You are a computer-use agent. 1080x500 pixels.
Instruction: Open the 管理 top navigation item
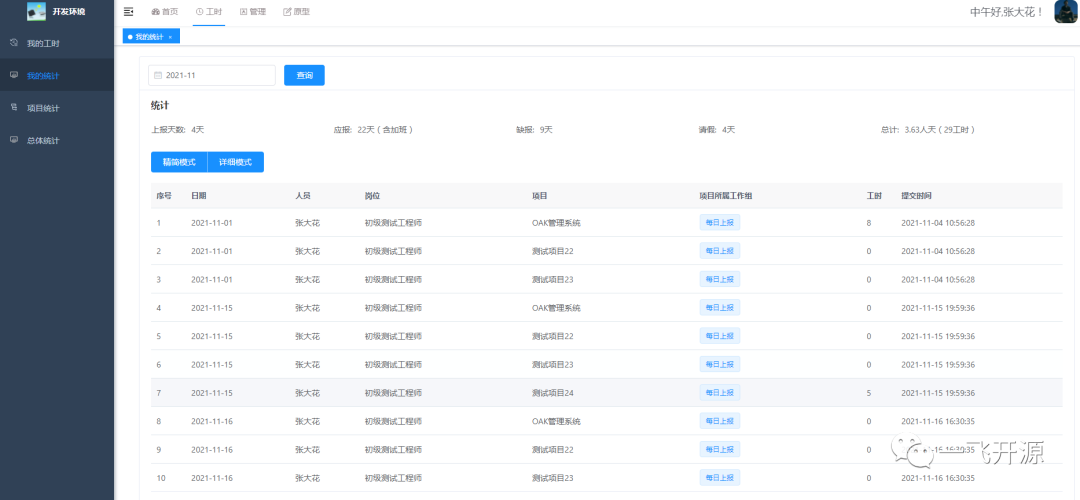[x=253, y=12]
